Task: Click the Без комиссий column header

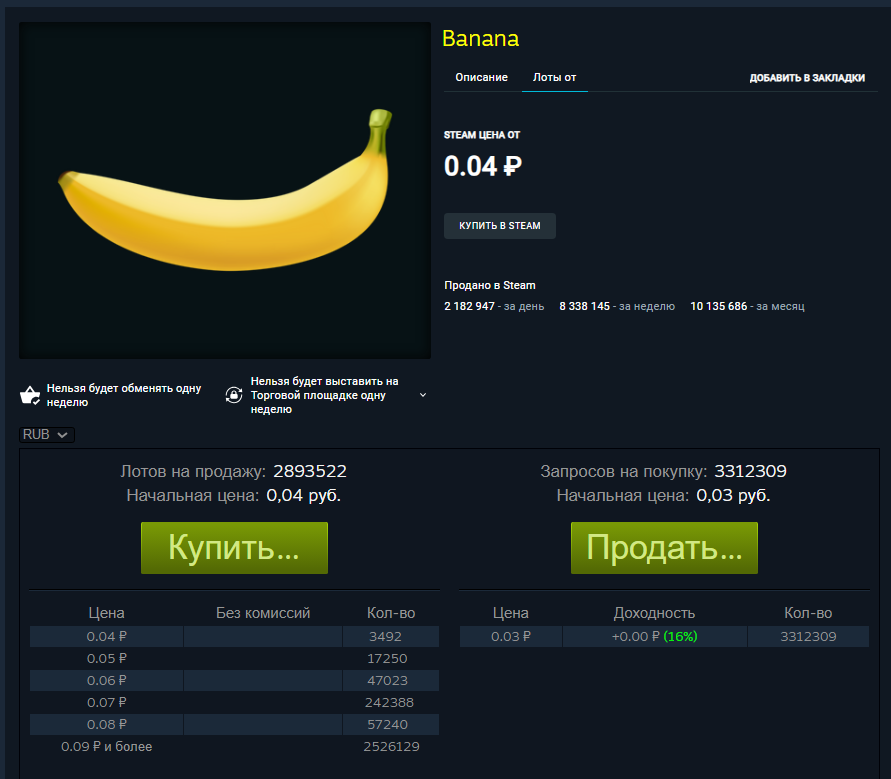Action: coord(263,613)
